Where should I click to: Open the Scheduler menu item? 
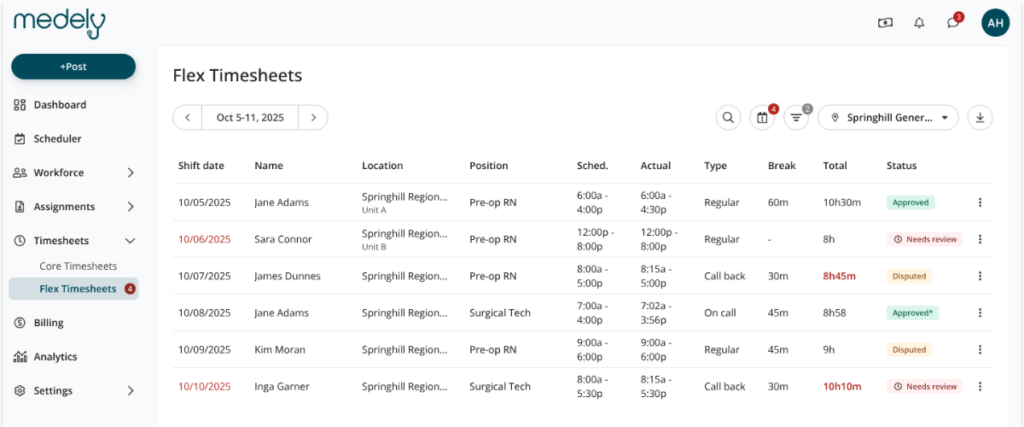tap(57, 138)
